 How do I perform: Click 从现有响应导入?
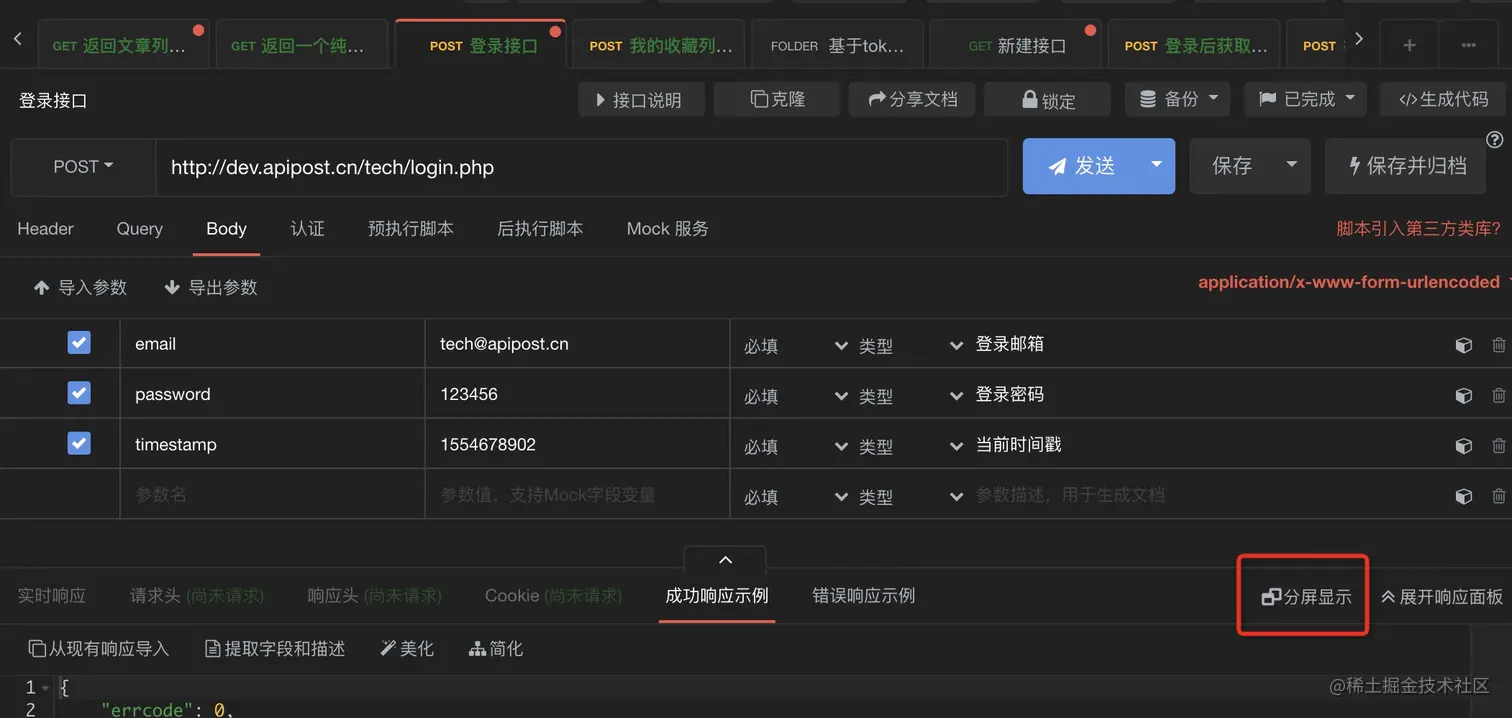[x=99, y=649]
